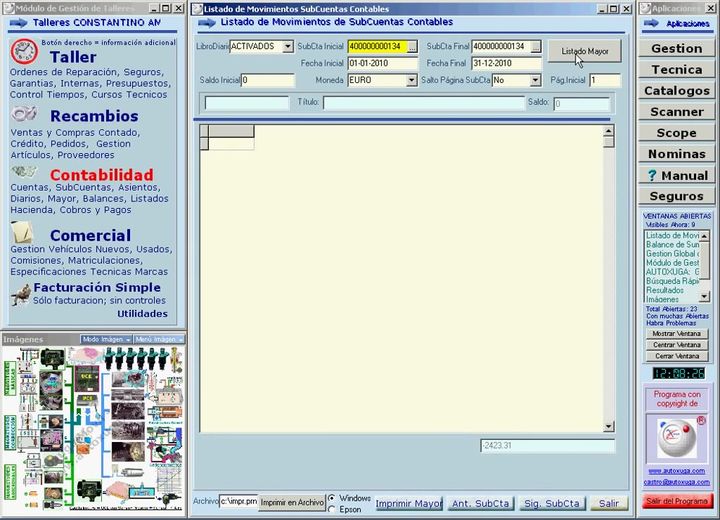This screenshot has width=720, height=520.
Task: Click Scope application button
Action: [676, 133]
